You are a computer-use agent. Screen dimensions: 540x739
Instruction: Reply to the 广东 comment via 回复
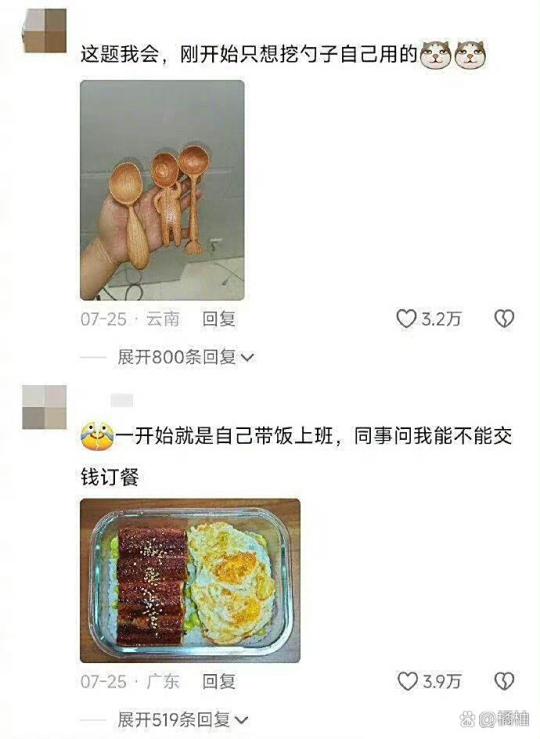point(219,681)
